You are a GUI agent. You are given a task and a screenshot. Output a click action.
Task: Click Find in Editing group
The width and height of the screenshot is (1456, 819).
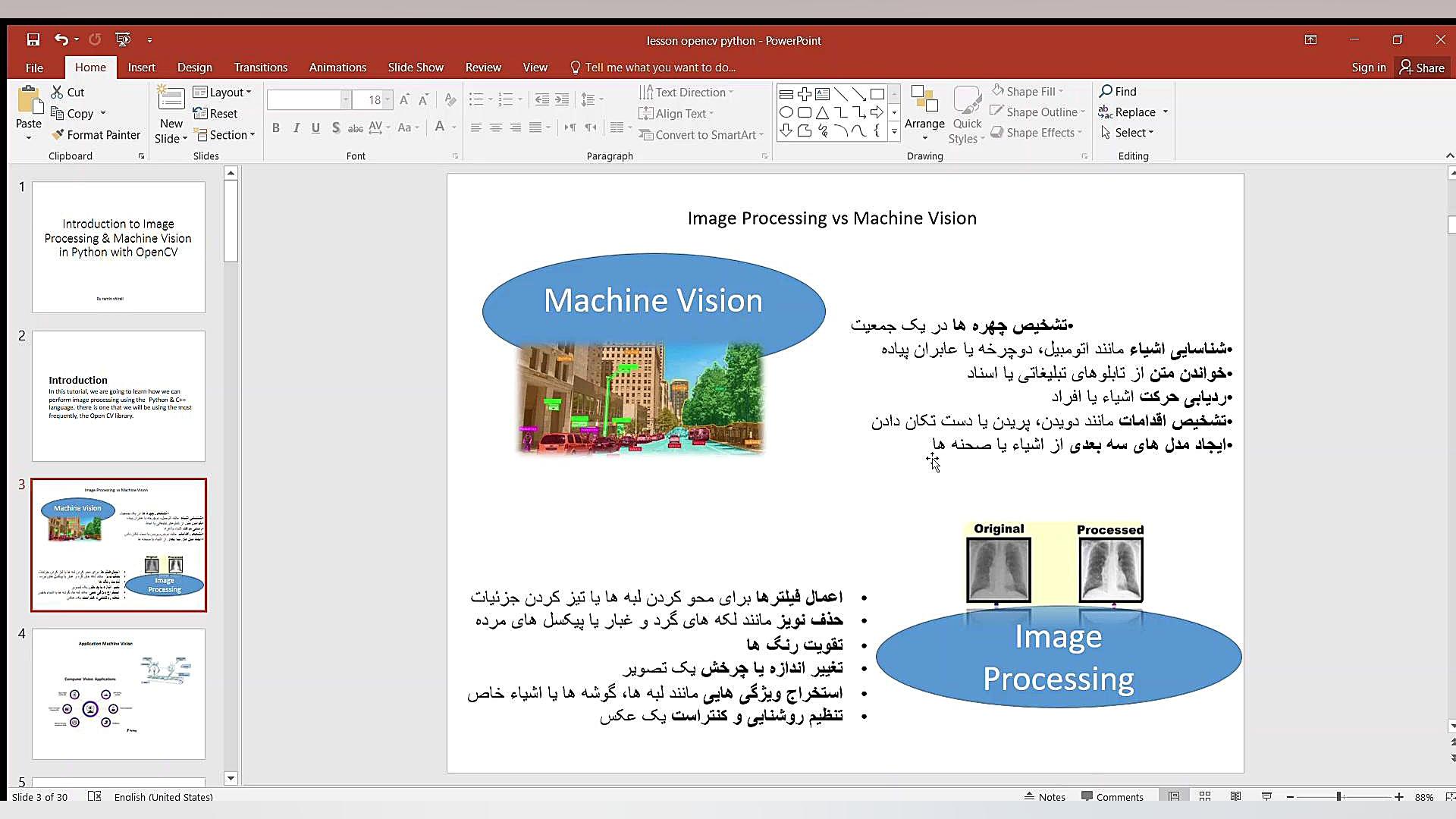[x=1118, y=91]
